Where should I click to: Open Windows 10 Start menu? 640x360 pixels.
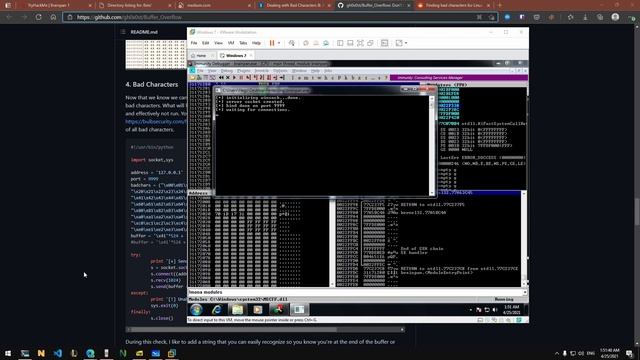[8, 353]
